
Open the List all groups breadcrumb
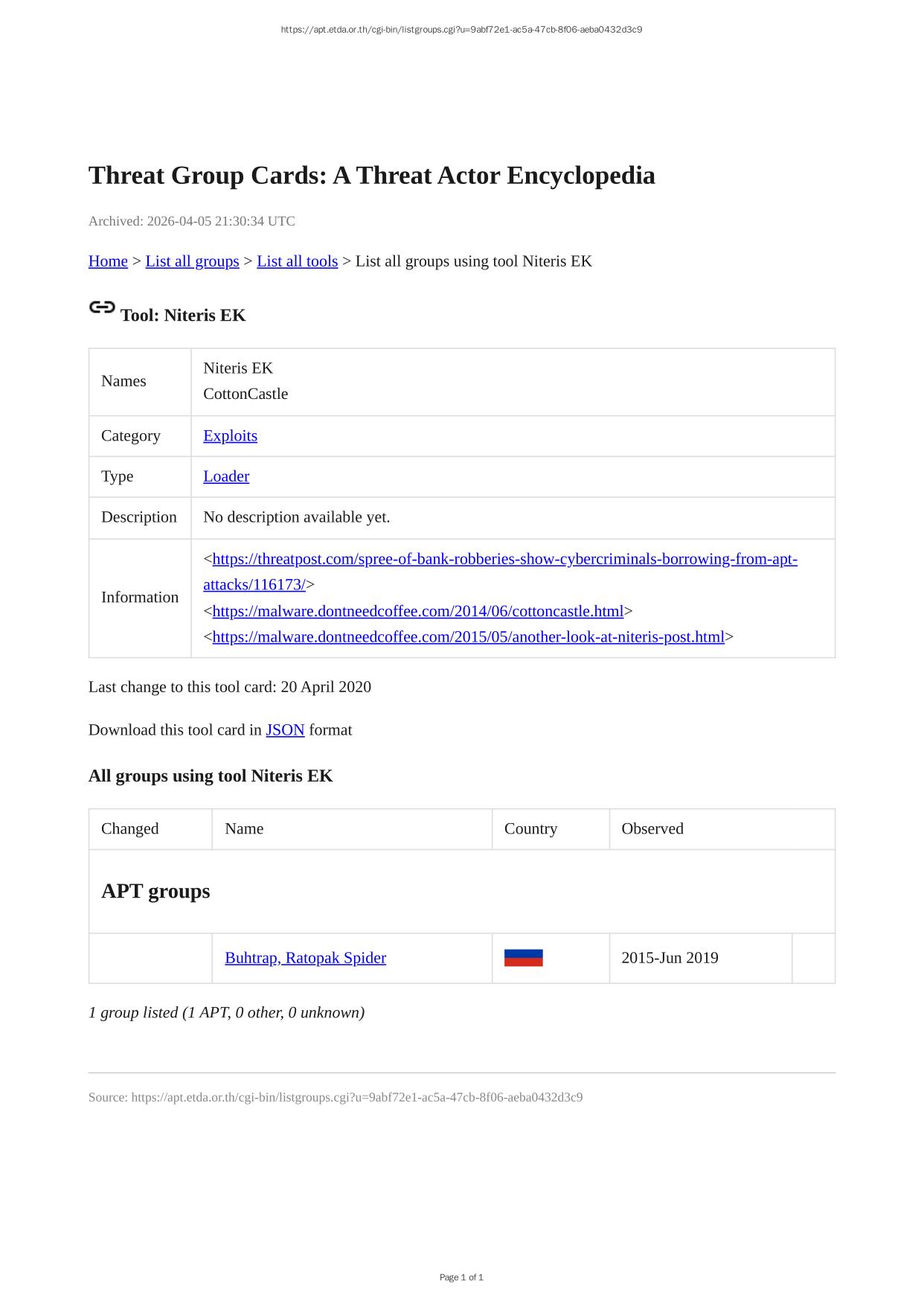point(192,261)
